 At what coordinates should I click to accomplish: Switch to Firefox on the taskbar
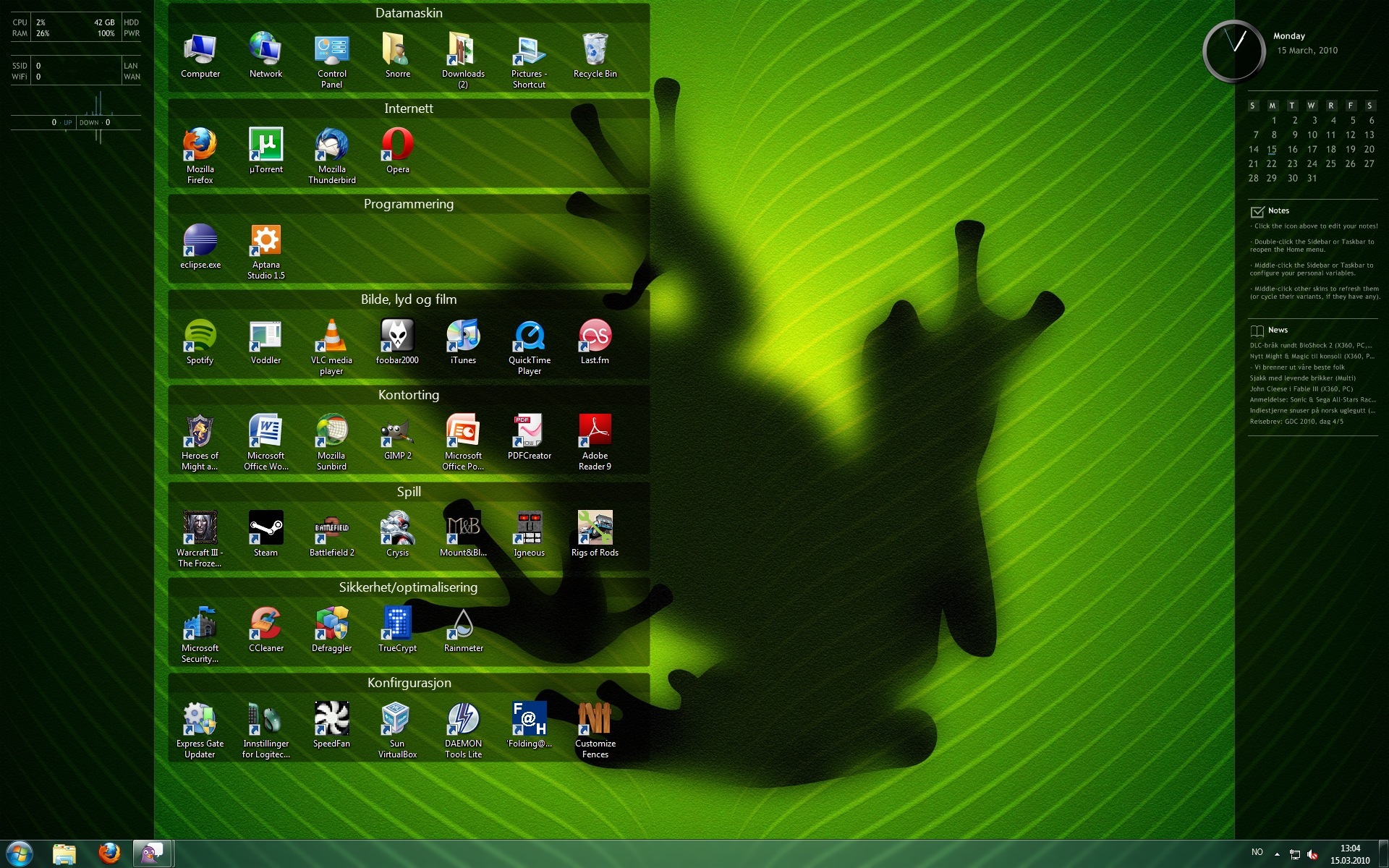109,854
